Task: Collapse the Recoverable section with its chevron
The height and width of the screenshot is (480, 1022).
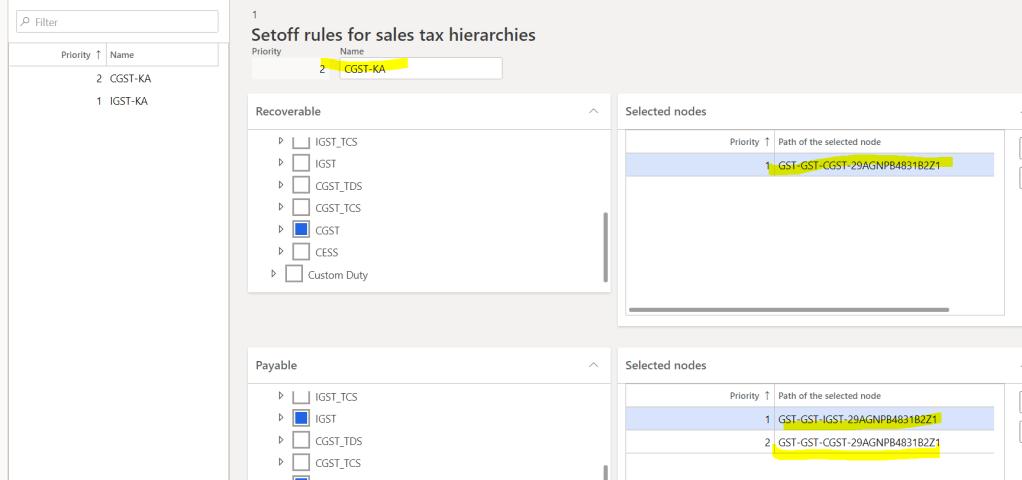Action: pos(593,111)
